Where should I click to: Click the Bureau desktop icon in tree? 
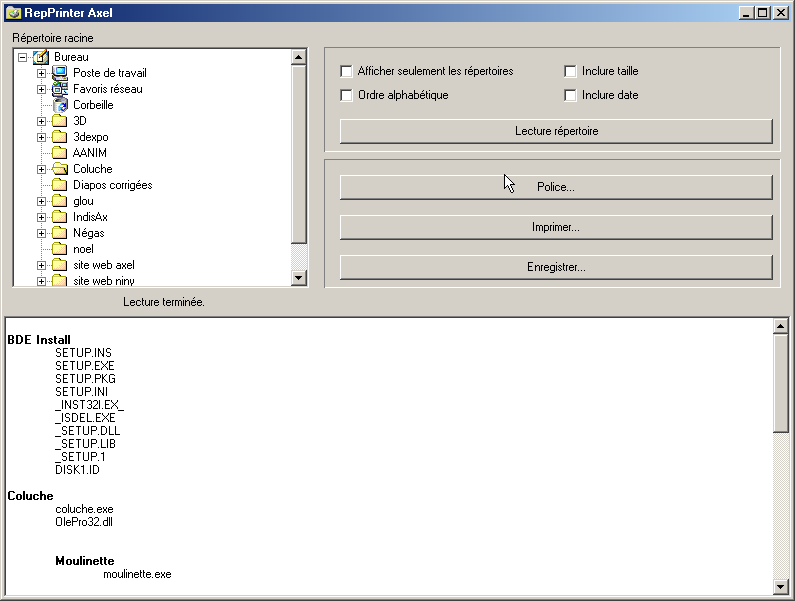[x=41, y=57]
